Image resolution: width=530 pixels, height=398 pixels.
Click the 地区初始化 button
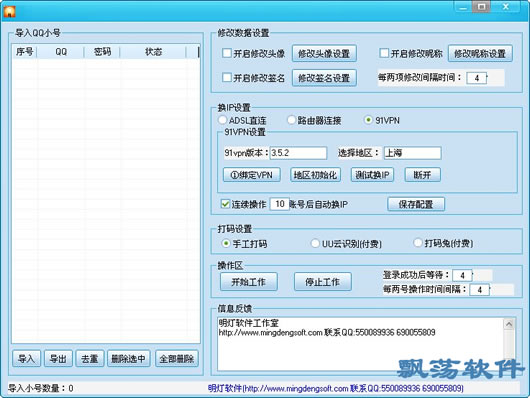[315, 175]
